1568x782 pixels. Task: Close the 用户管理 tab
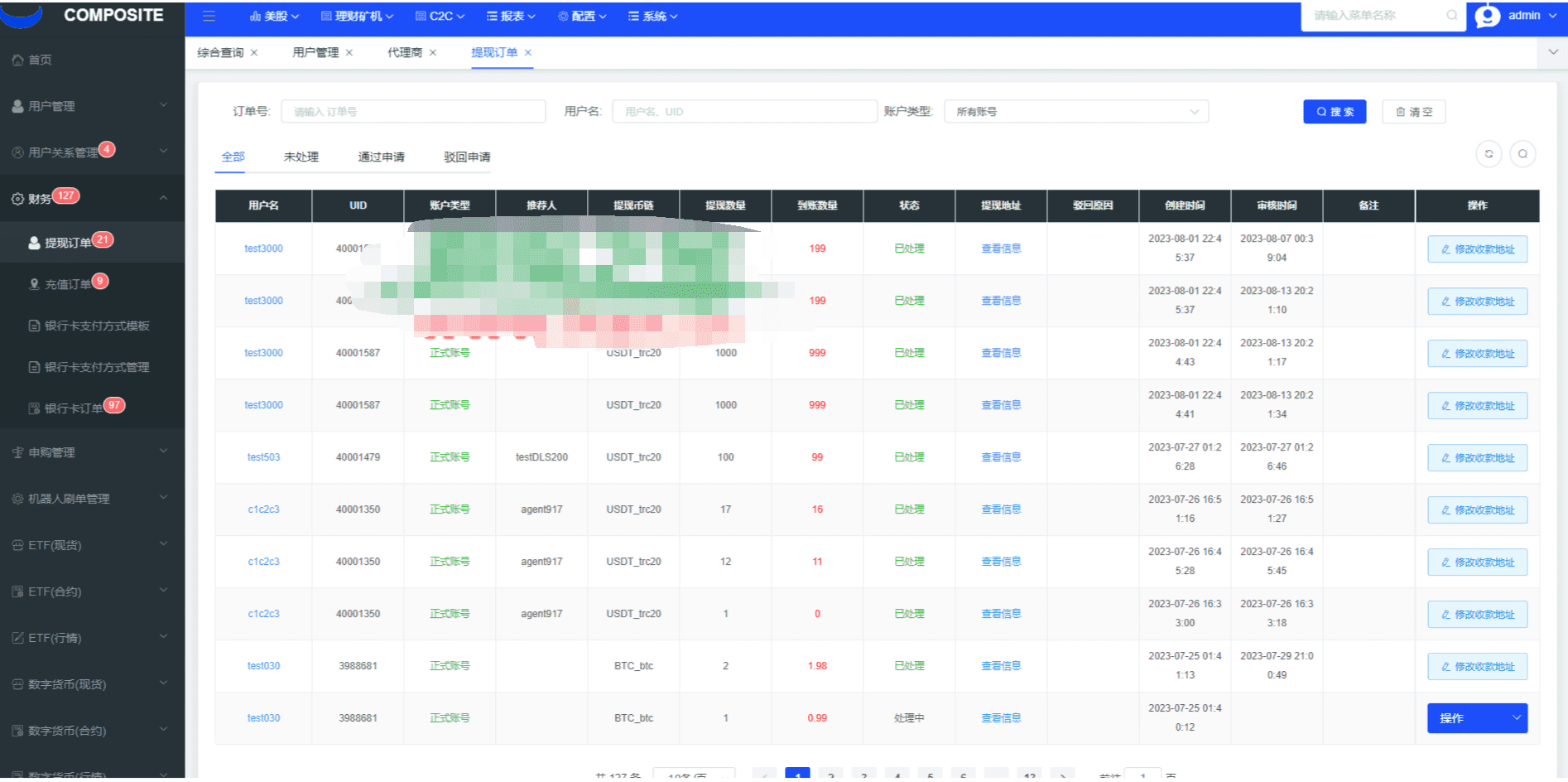(x=349, y=53)
